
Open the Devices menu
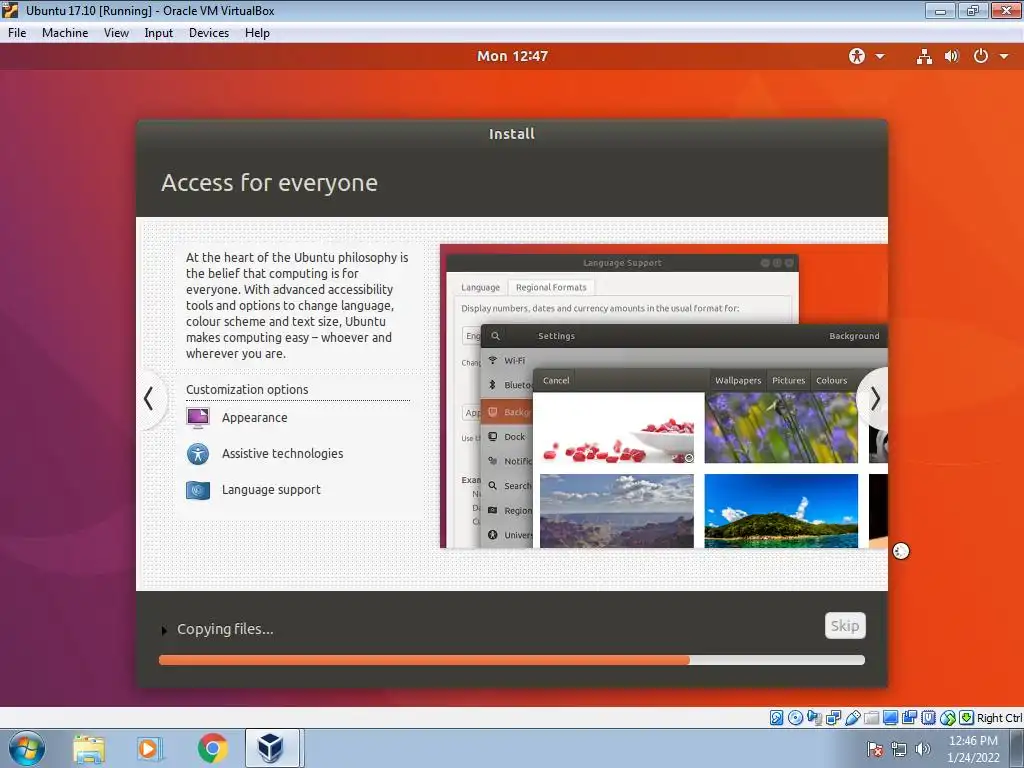208,33
